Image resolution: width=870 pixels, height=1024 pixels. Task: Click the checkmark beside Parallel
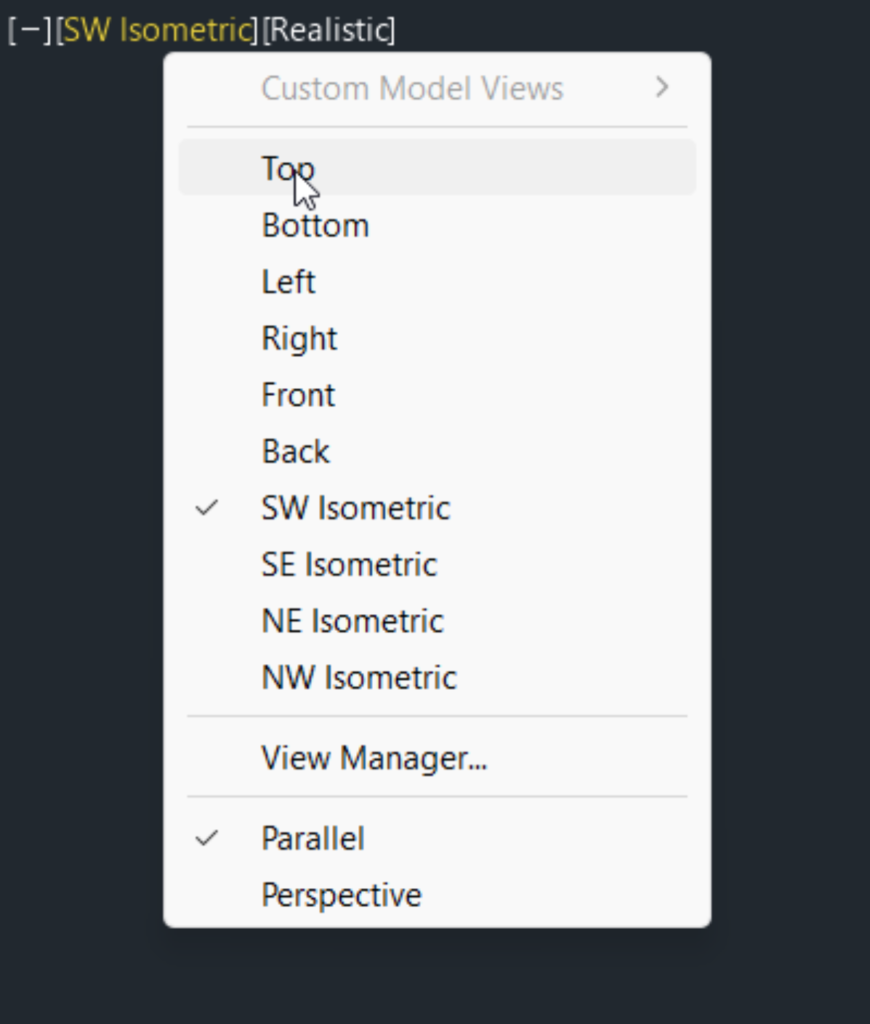click(206, 838)
